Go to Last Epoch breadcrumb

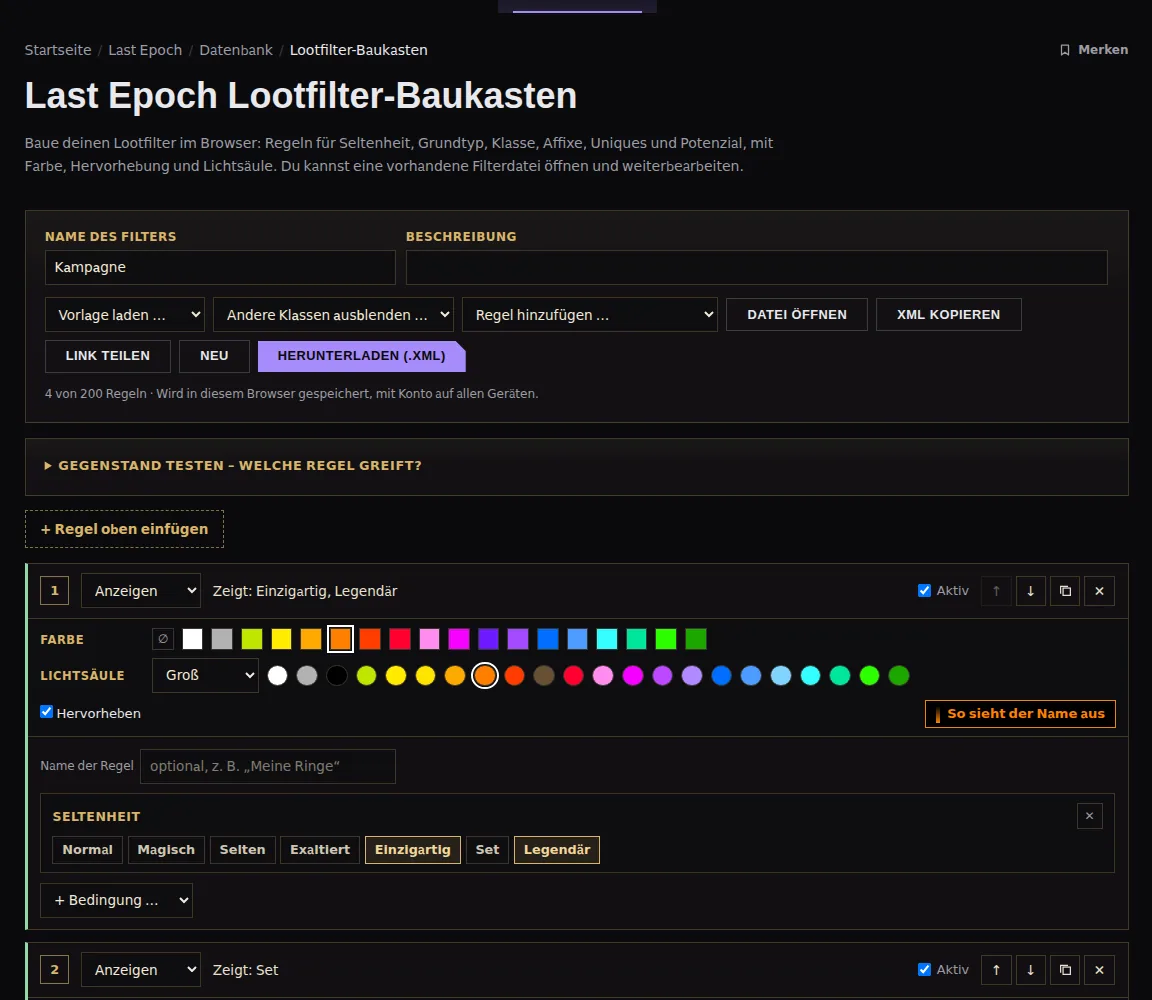[145, 50]
